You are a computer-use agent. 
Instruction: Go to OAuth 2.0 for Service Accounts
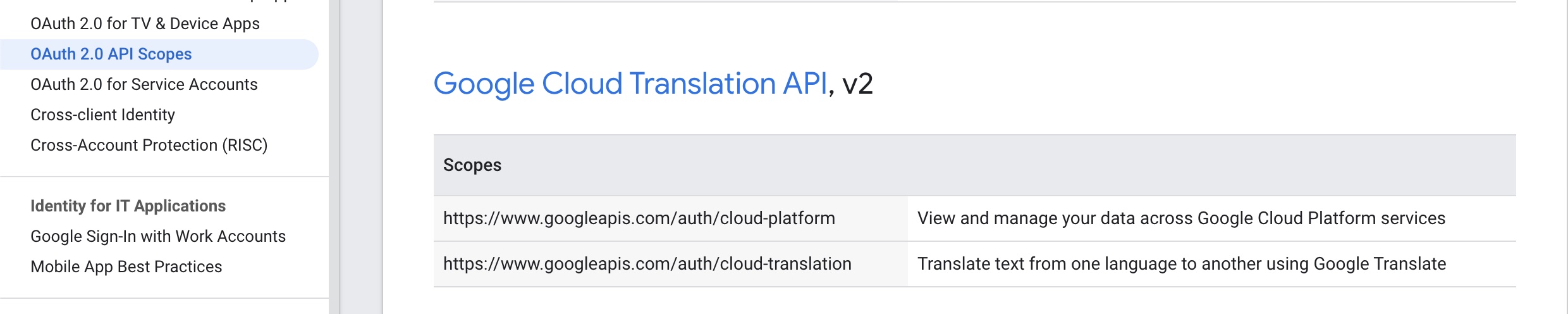click(x=144, y=84)
